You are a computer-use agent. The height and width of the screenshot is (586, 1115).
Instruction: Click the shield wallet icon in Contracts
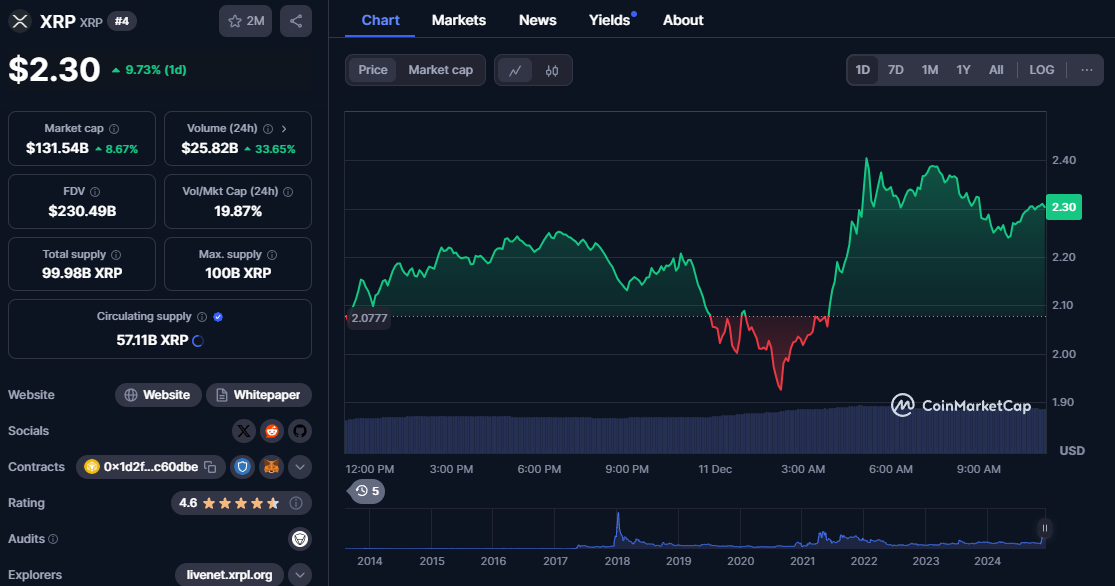(242, 467)
